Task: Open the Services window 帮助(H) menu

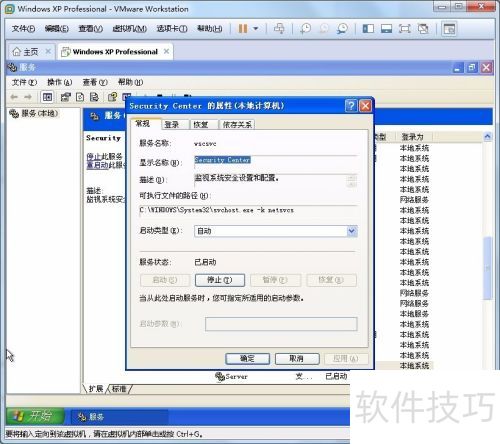Action: 130,82
